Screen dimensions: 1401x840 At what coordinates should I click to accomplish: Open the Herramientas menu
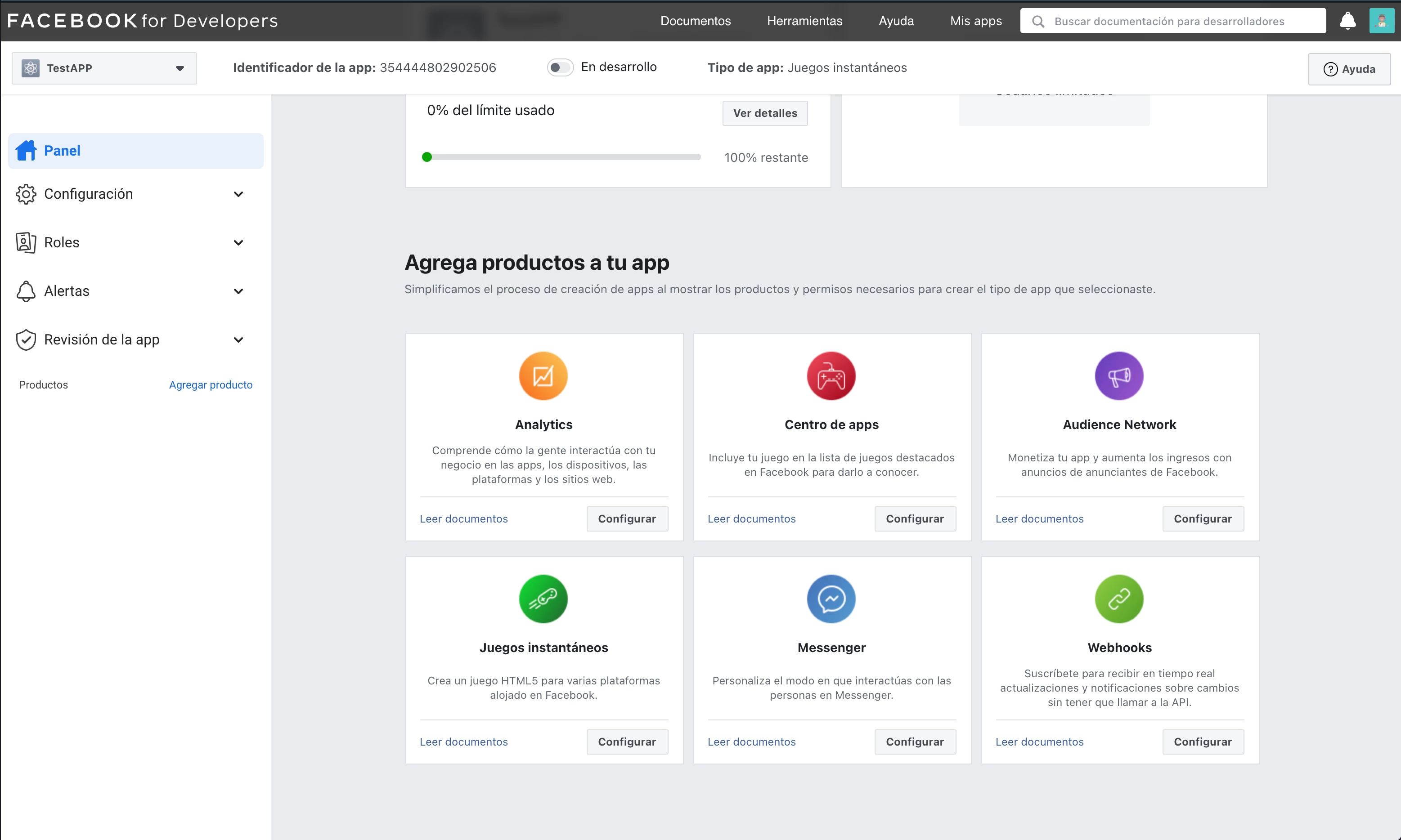pos(804,21)
